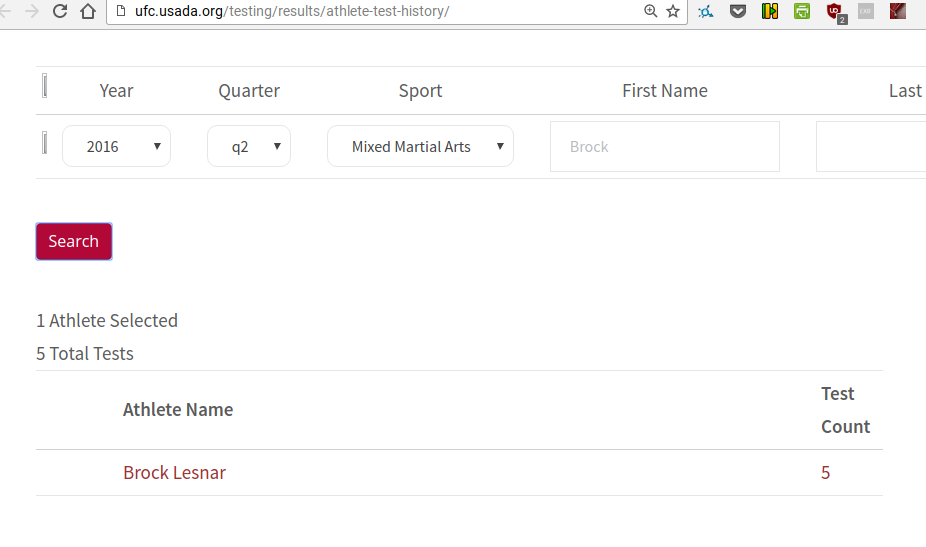Click the page info icon before URL
This screenshot has height=547, width=926.
coord(120,11)
